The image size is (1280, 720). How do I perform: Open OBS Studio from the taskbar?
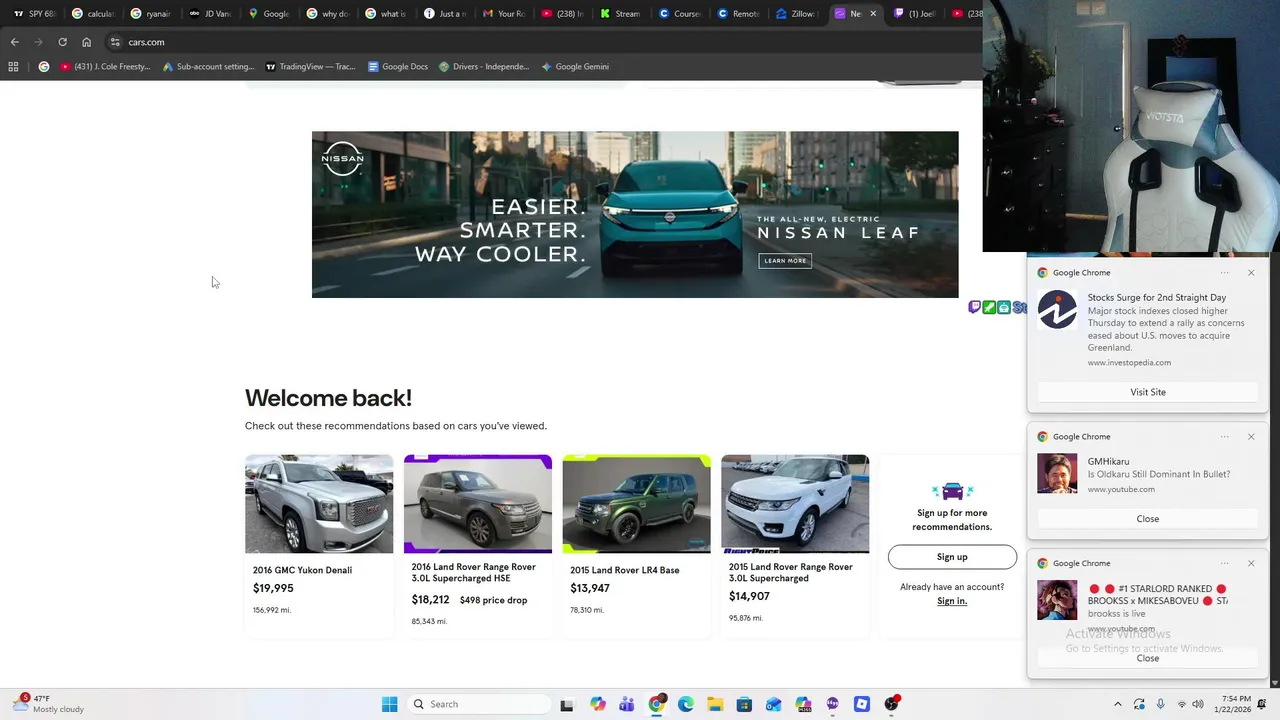[x=891, y=704]
